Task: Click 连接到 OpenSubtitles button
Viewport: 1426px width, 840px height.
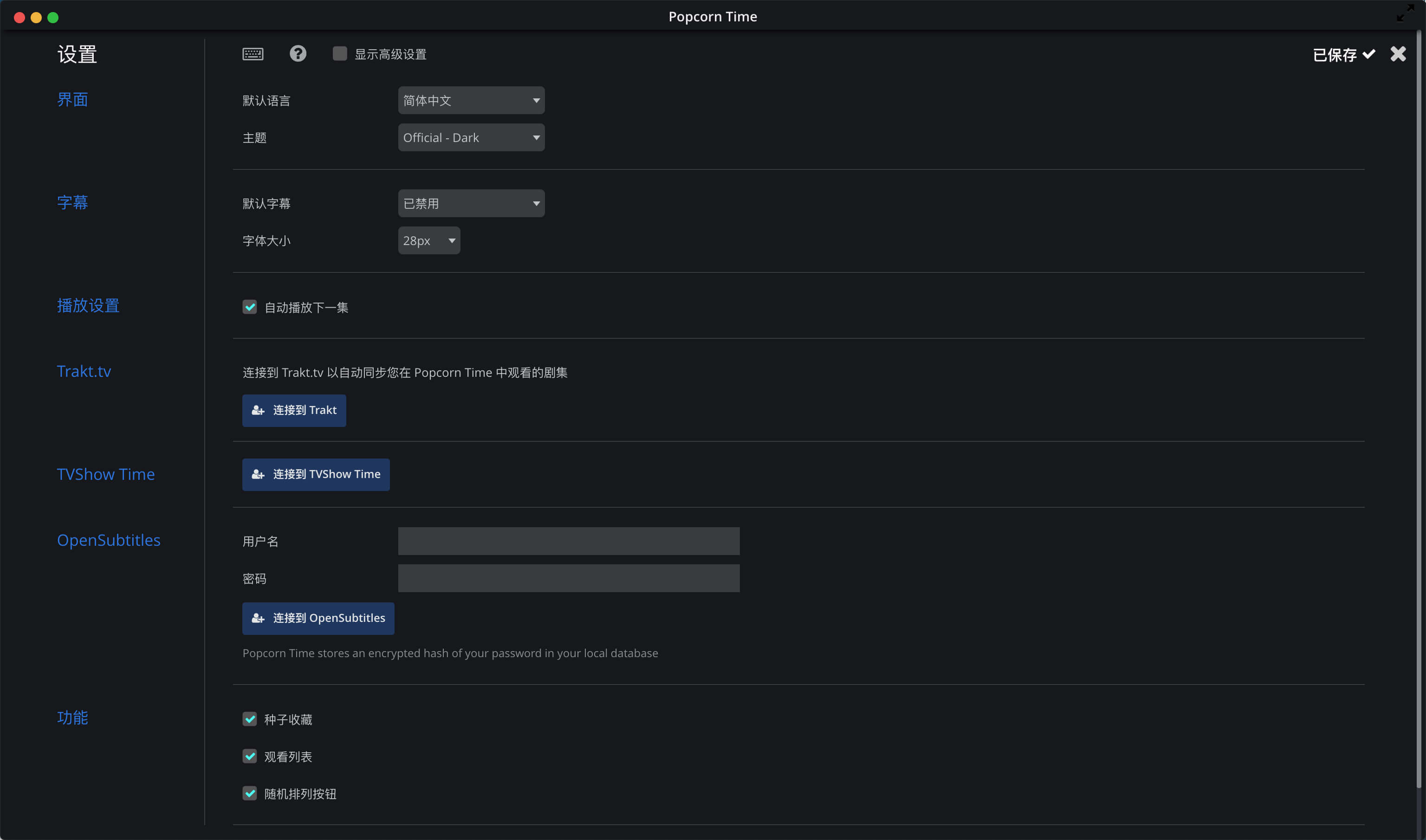Action: (318, 618)
